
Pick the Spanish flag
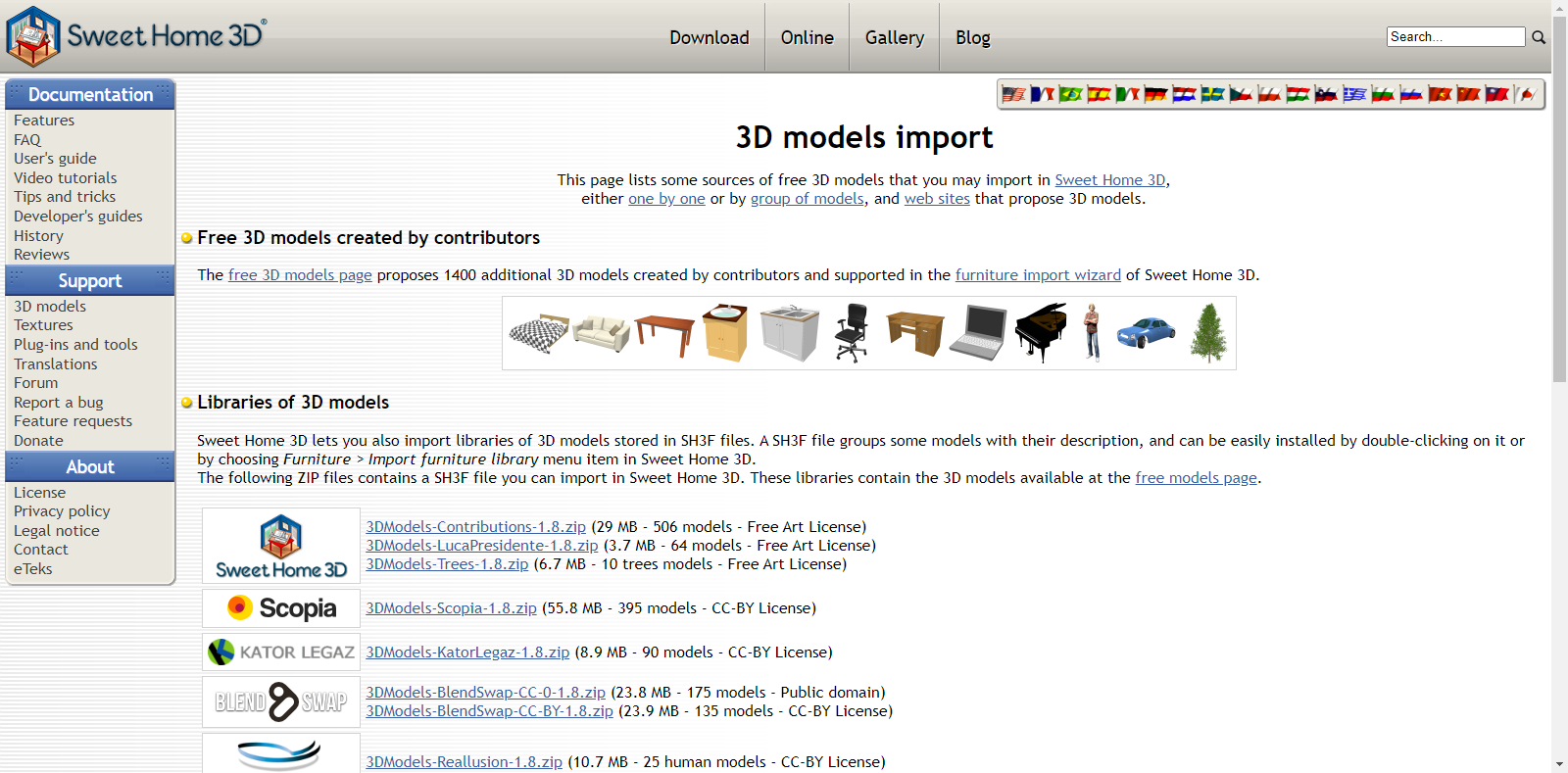[1100, 94]
